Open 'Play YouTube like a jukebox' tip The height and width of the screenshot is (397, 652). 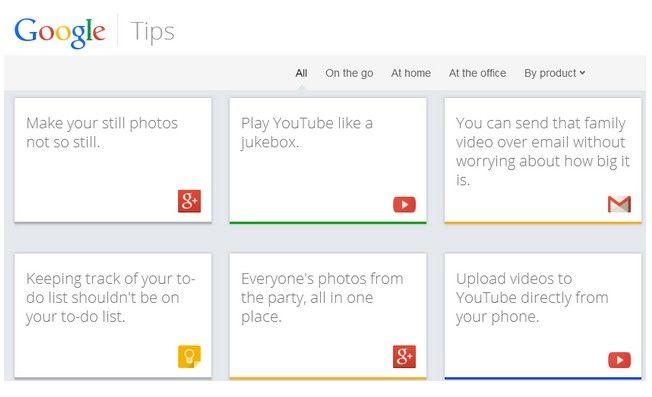pos(328,160)
